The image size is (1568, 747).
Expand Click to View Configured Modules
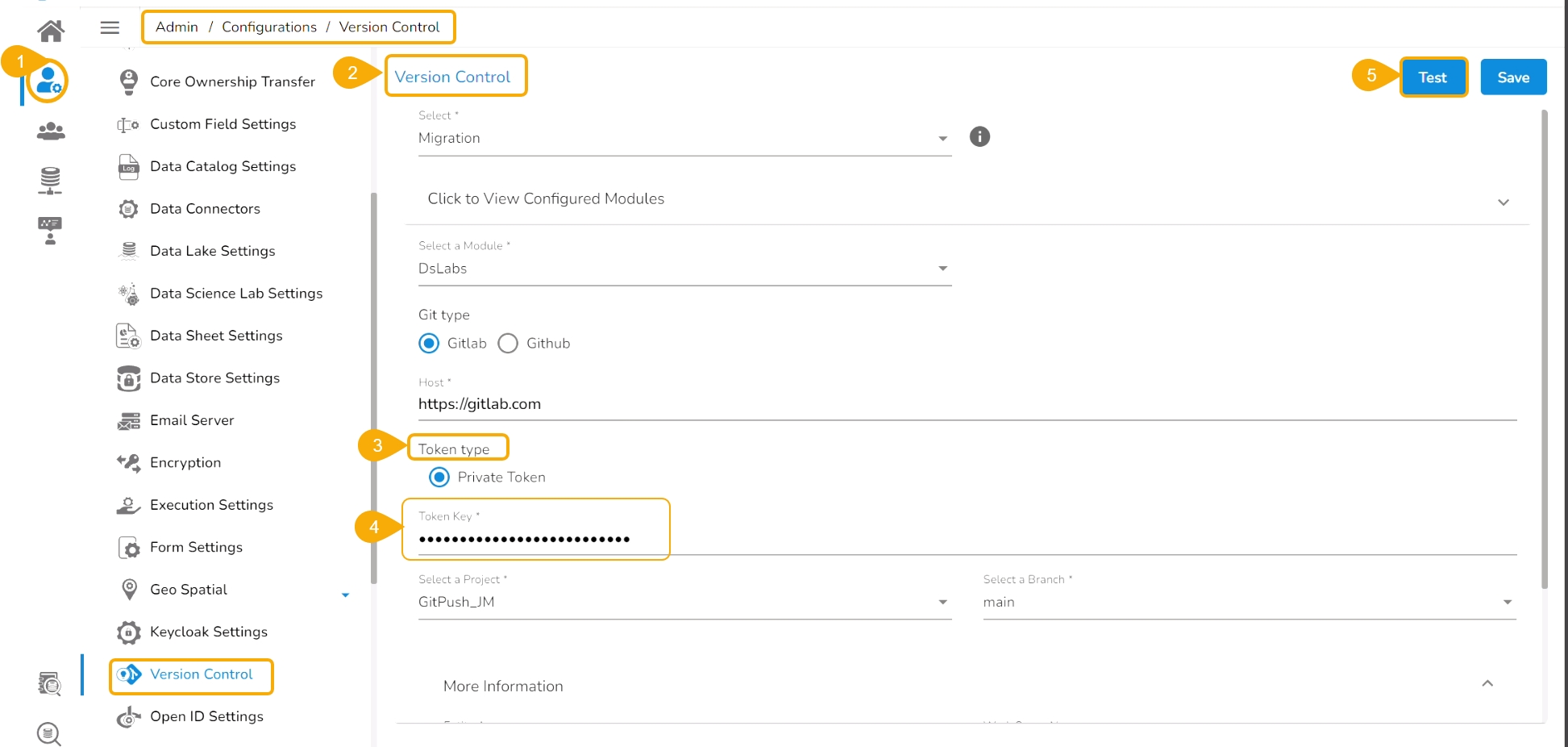click(x=966, y=199)
